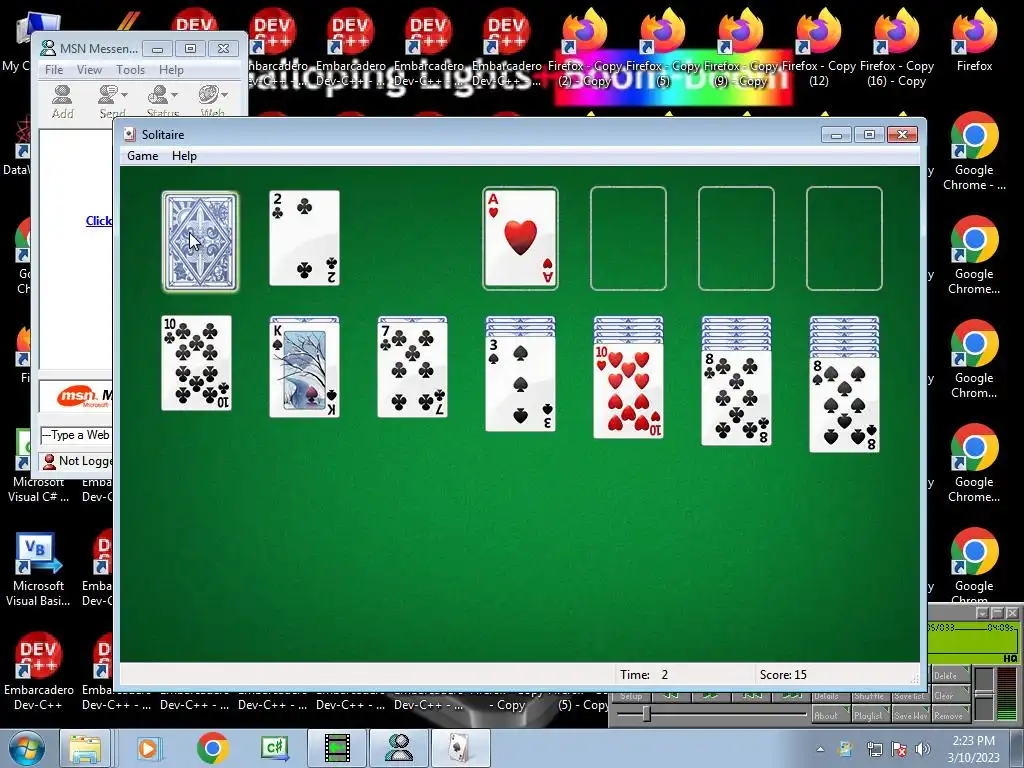Click the Delete button in the media player

(948, 676)
